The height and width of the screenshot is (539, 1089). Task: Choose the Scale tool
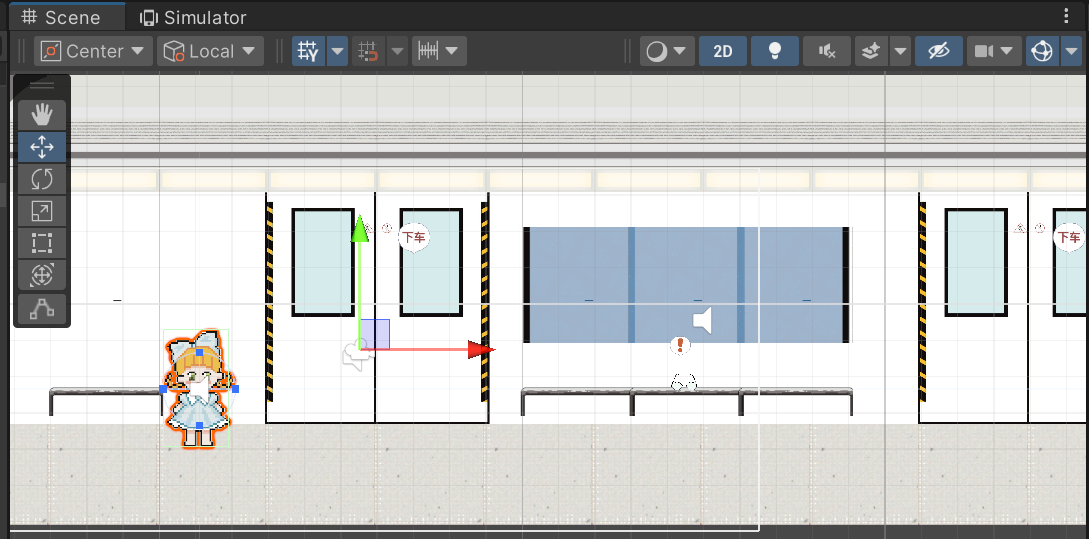point(42,211)
